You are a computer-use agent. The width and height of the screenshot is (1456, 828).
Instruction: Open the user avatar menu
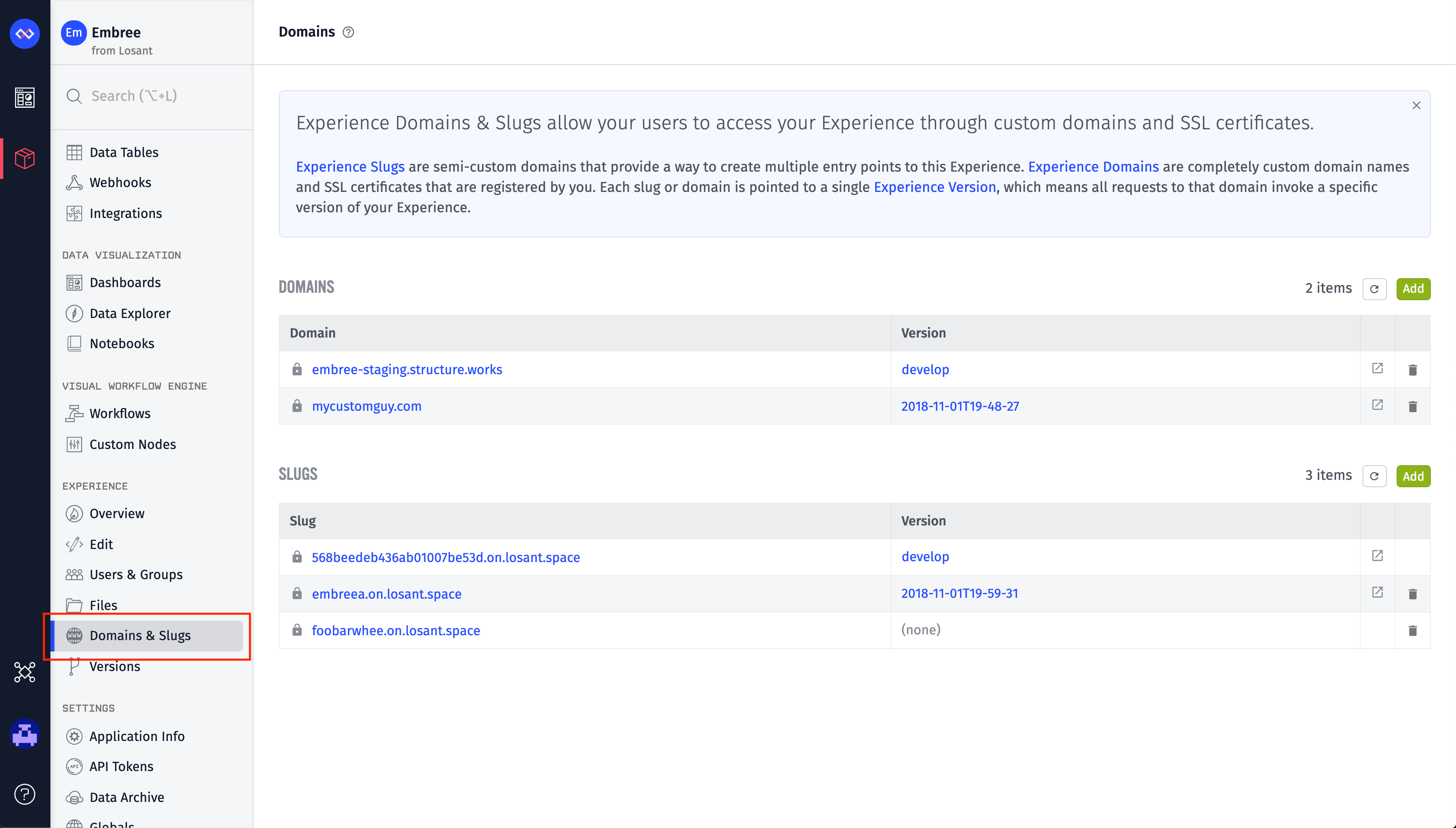pyautogui.click(x=24, y=734)
